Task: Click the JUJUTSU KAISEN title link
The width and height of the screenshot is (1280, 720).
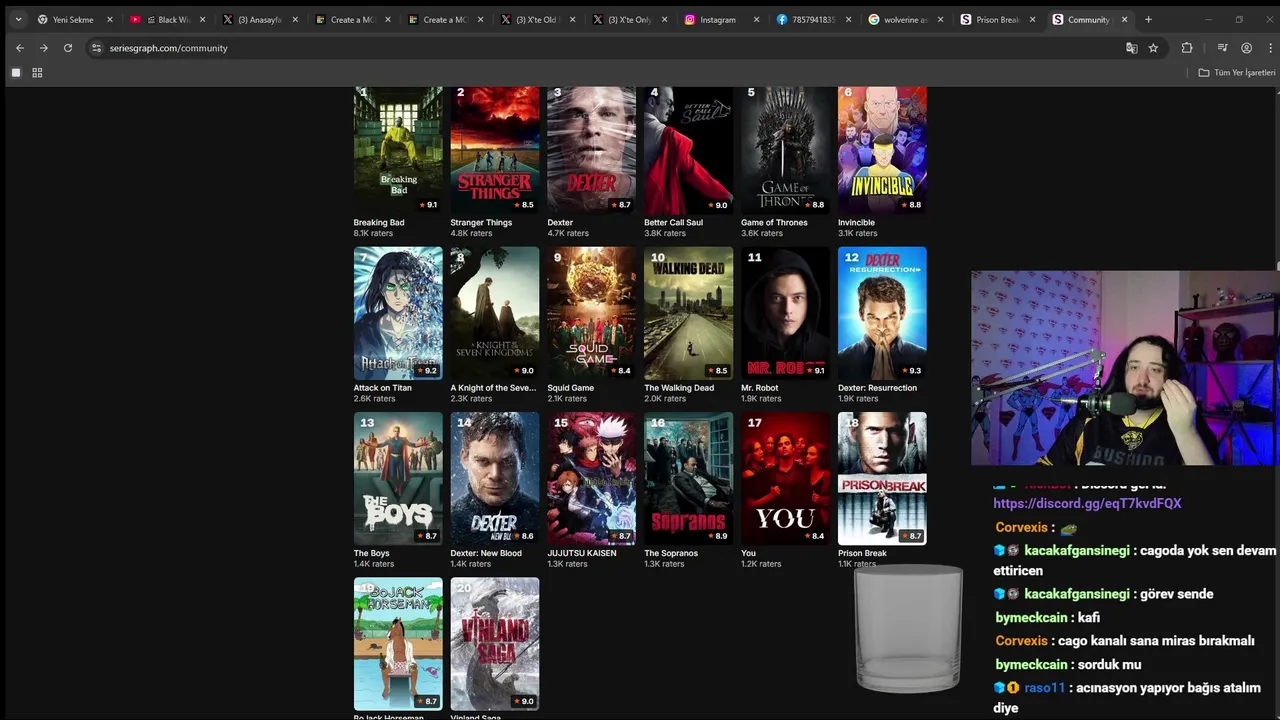Action: tap(582, 553)
